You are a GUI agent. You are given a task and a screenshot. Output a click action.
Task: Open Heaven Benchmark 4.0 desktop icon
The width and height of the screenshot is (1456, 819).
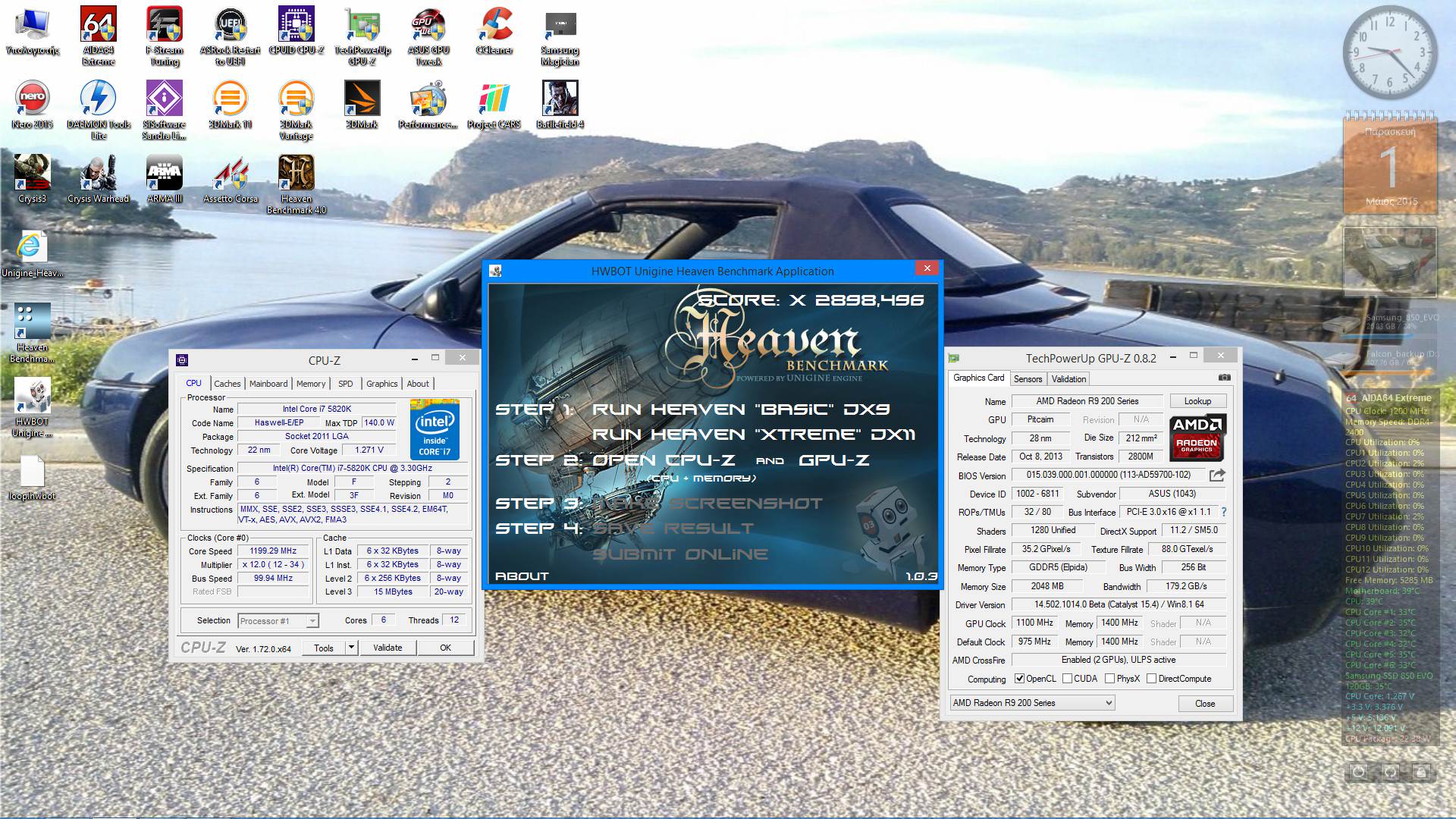[x=297, y=184]
